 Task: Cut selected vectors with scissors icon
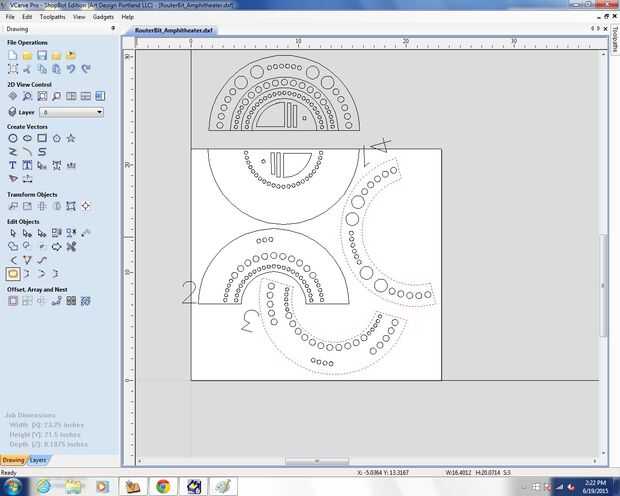27,69
